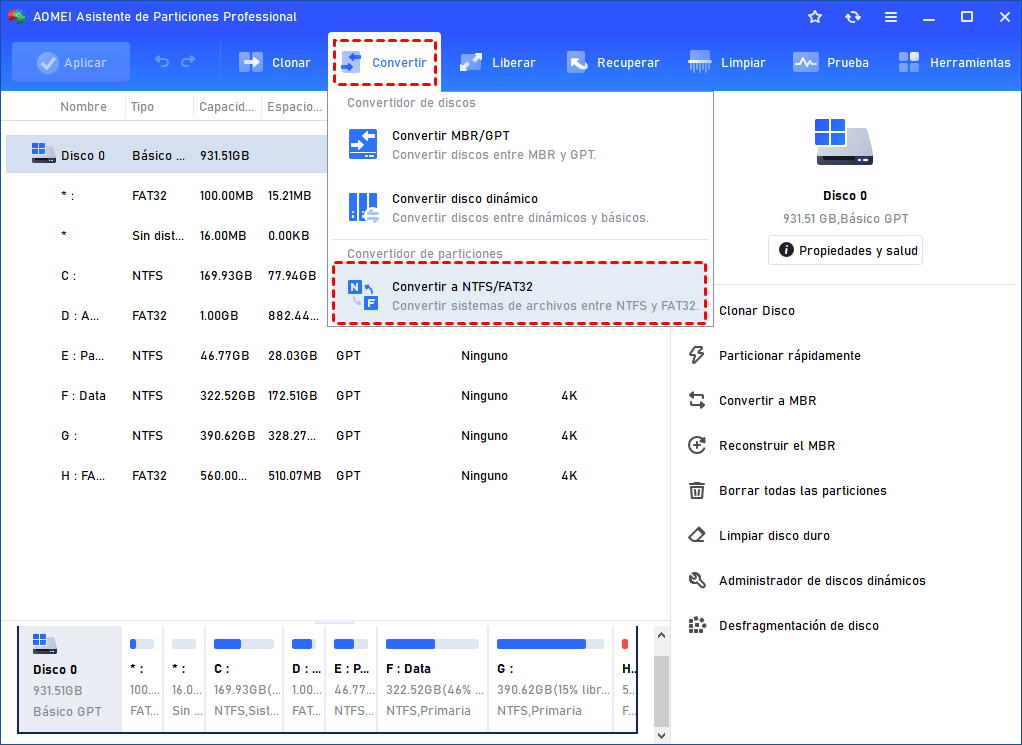The width and height of the screenshot is (1022, 745).
Task: Click scroll up arrow of disk map
Action: point(661,635)
